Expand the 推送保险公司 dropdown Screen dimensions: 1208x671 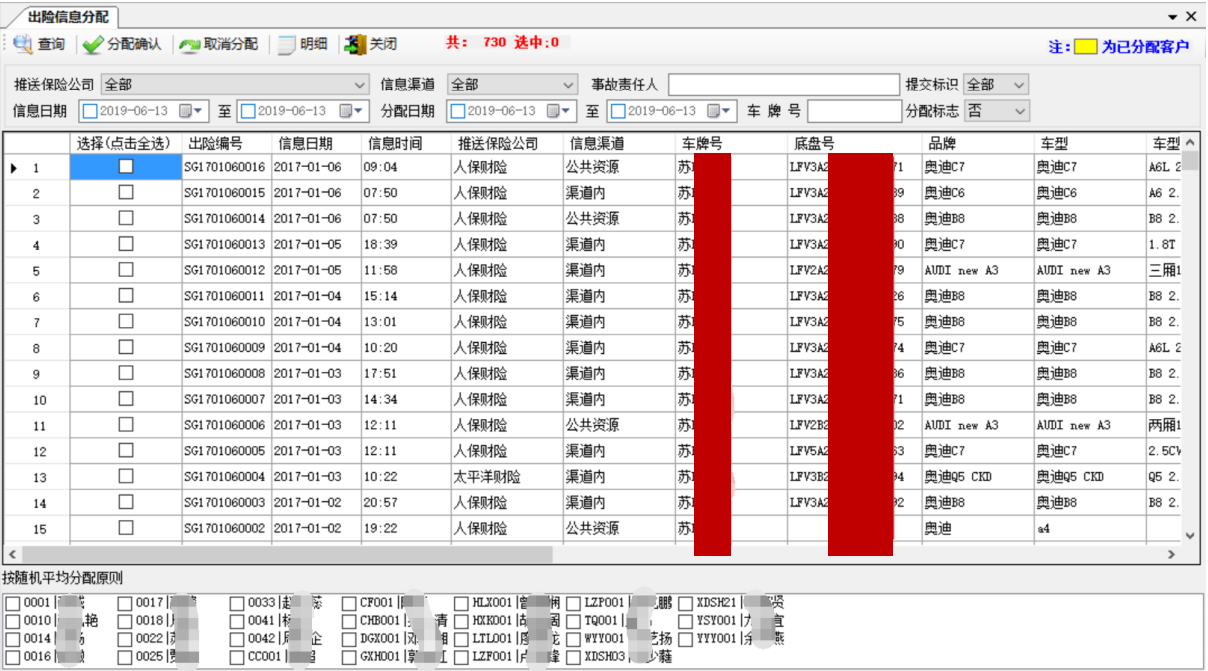click(x=360, y=85)
